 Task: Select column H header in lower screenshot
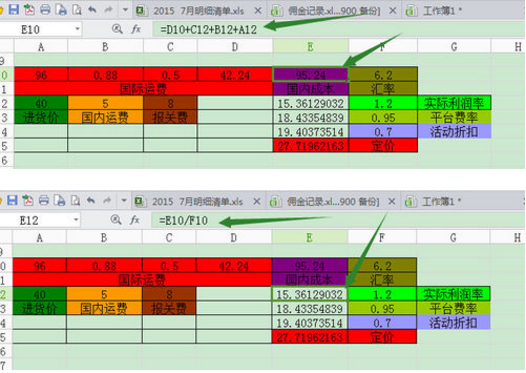[x=508, y=238]
